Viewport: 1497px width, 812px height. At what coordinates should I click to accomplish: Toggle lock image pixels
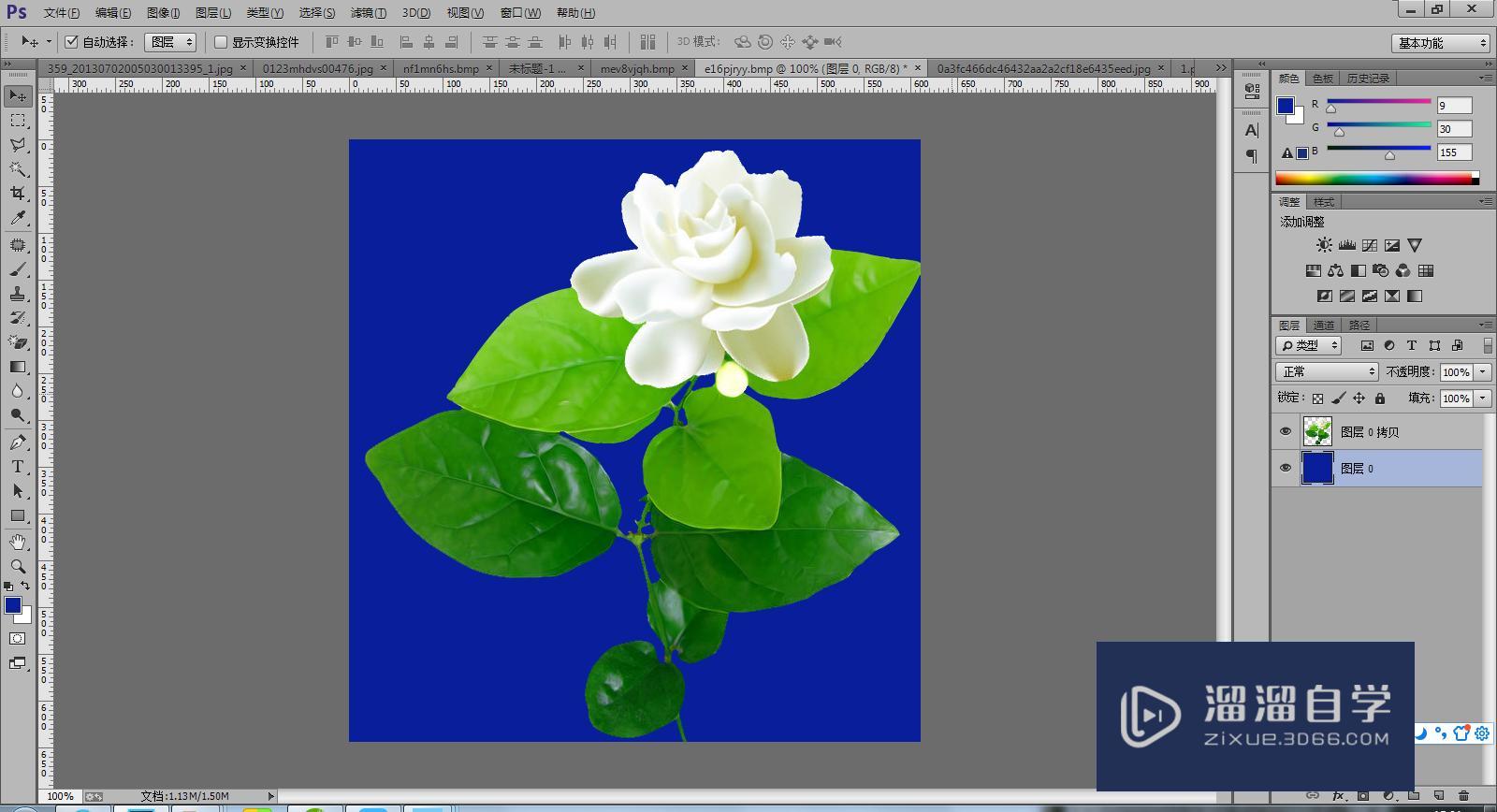pyautogui.click(x=1339, y=398)
